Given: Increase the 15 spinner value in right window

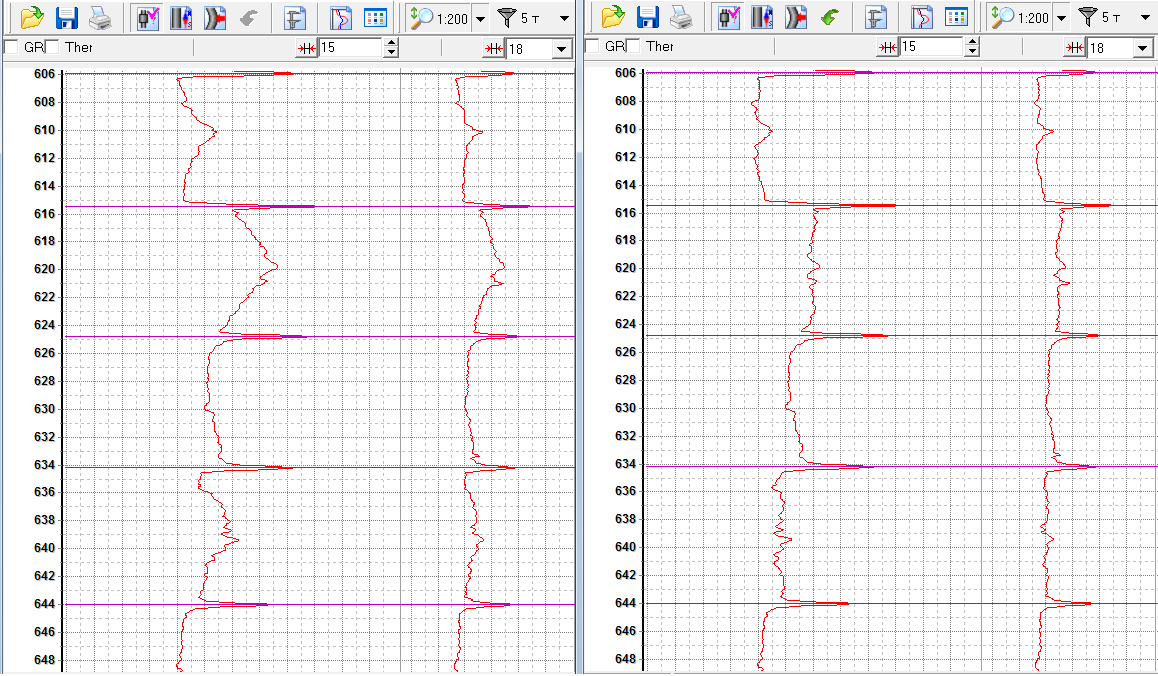Looking at the screenshot, I should point(973,43).
